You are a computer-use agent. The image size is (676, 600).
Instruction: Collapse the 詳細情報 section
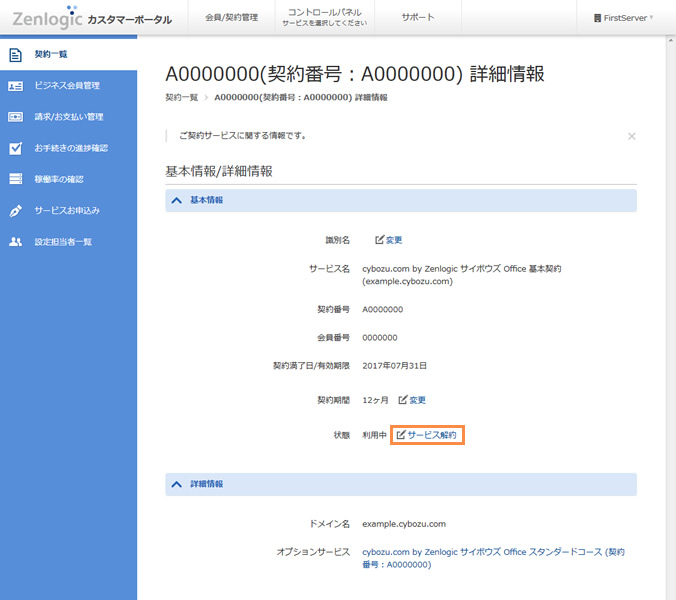(177, 484)
